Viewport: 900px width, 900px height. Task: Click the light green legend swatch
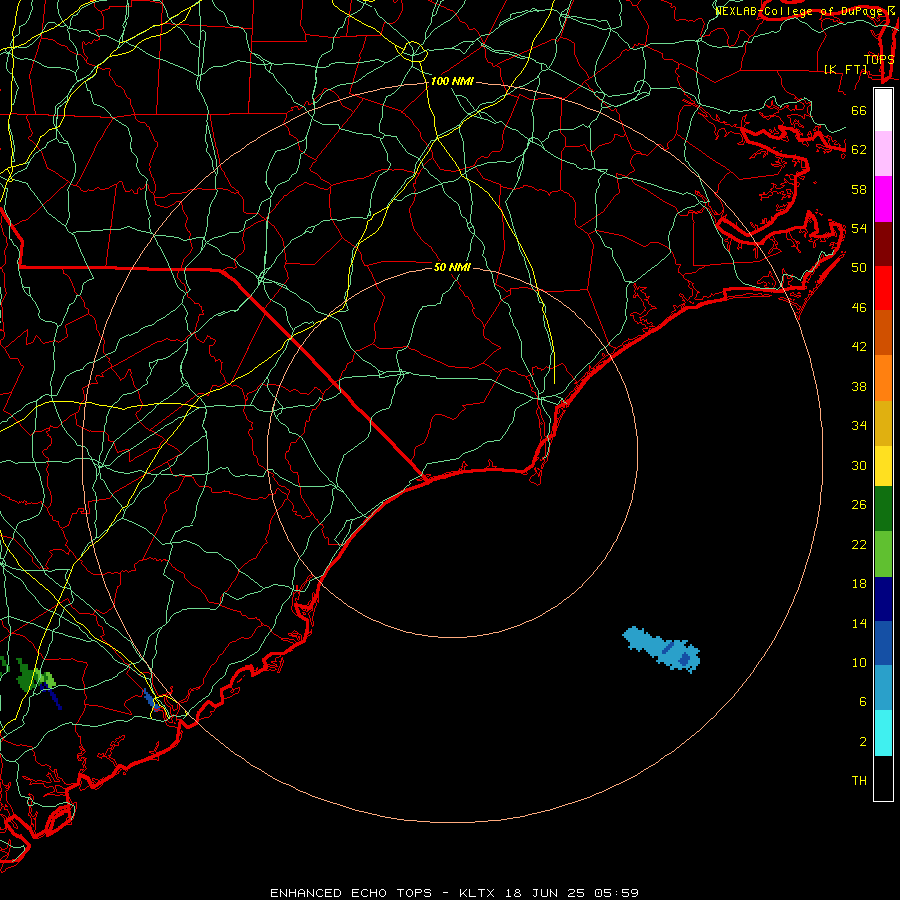point(883,554)
